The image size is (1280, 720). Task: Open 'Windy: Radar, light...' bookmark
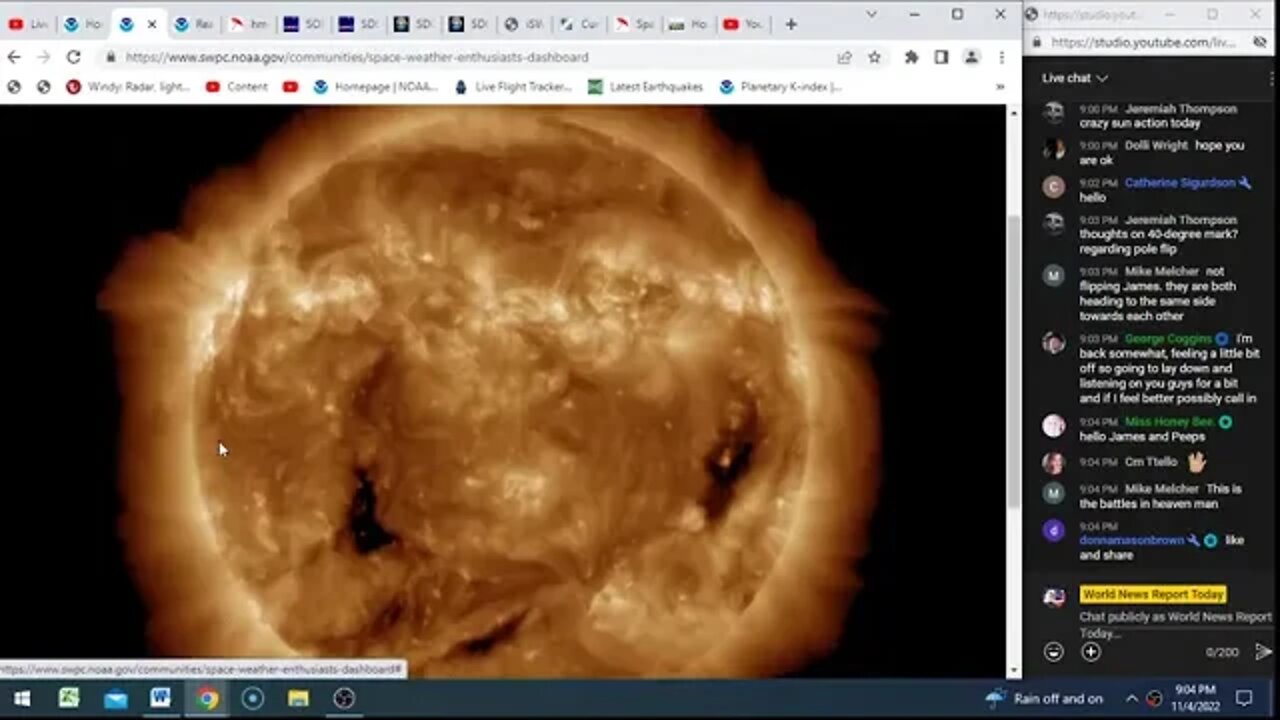pos(128,87)
